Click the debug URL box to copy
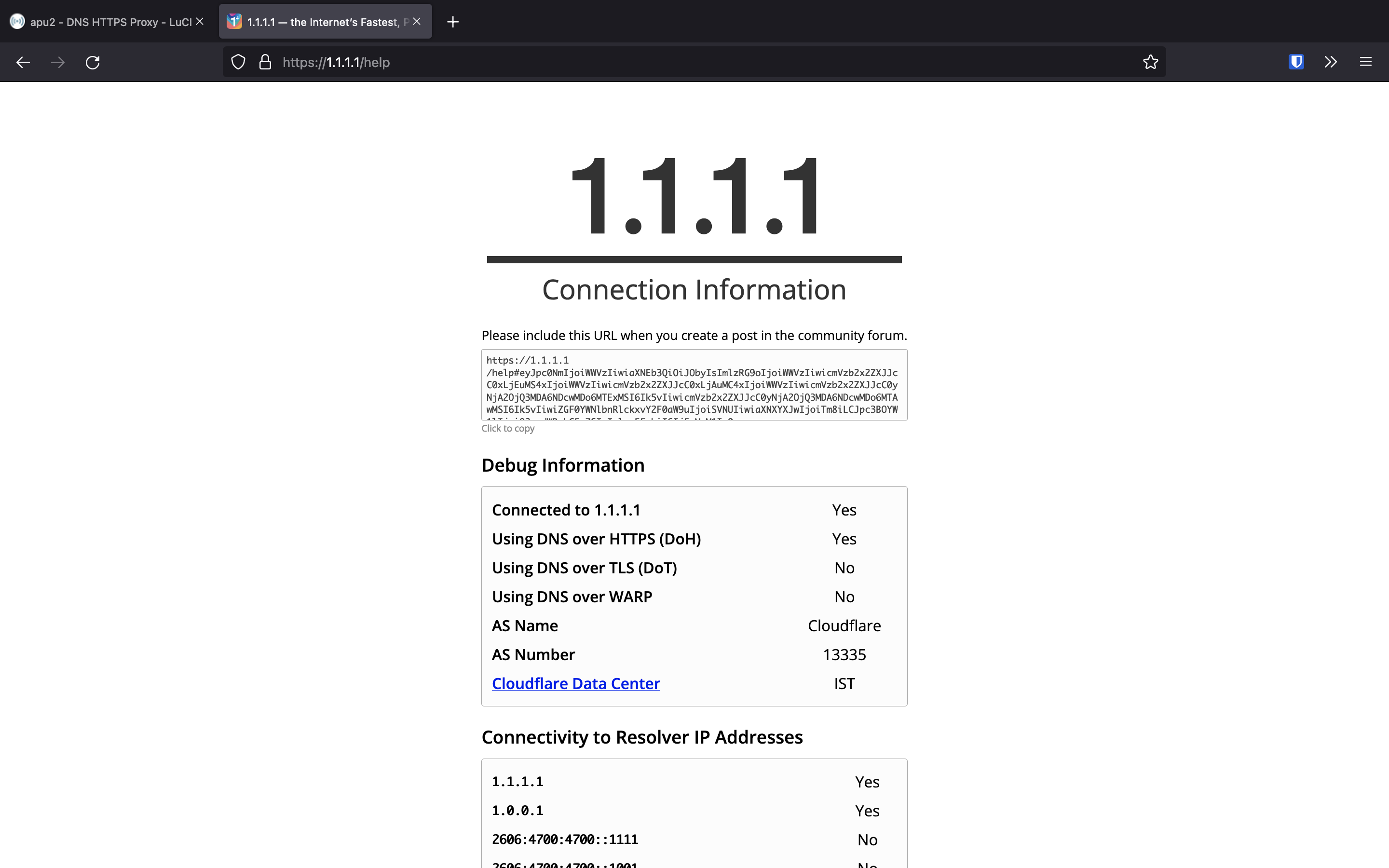Image resolution: width=1389 pixels, height=868 pixels. 694,385
